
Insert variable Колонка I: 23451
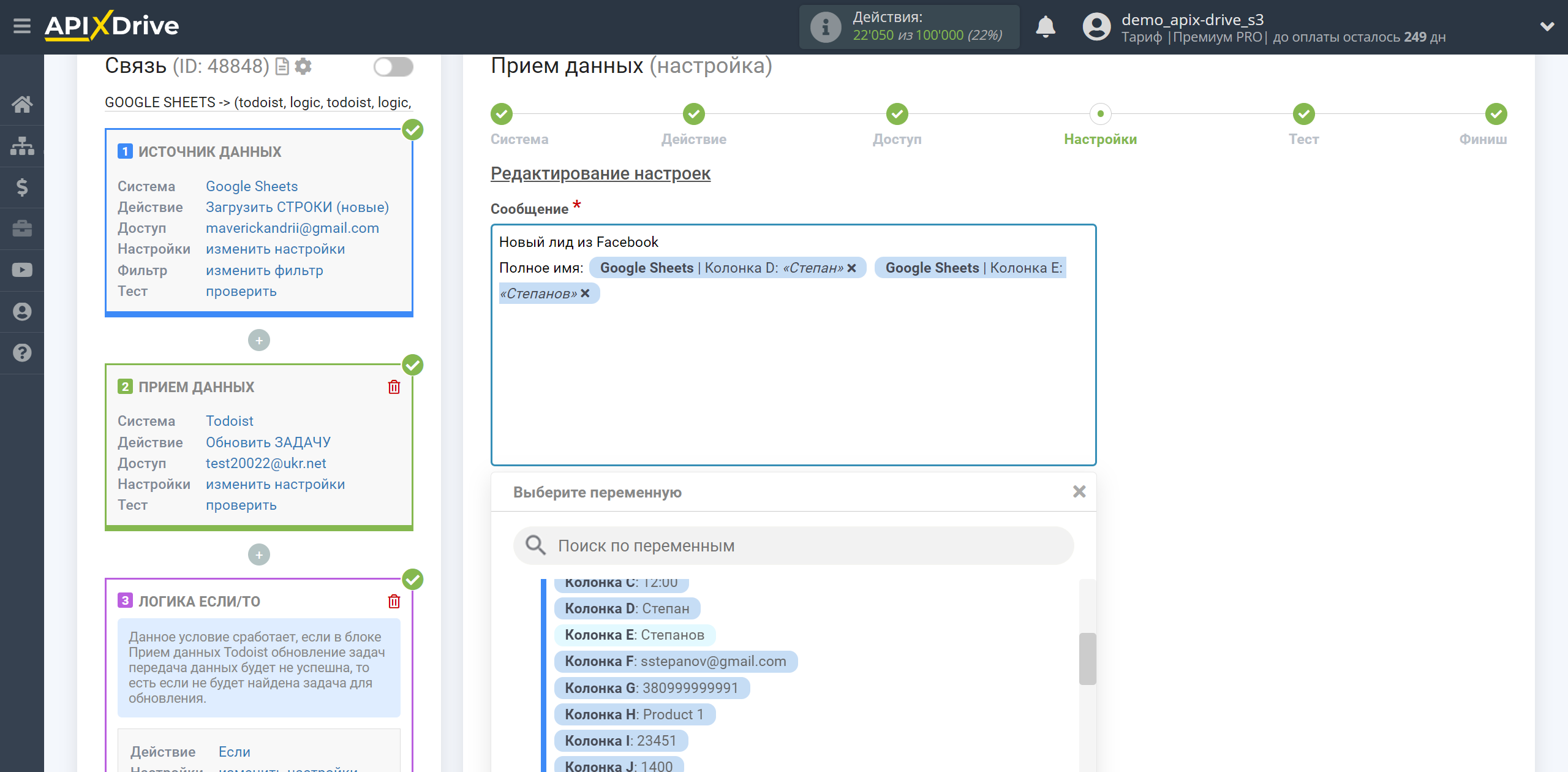tap(621, 741)
